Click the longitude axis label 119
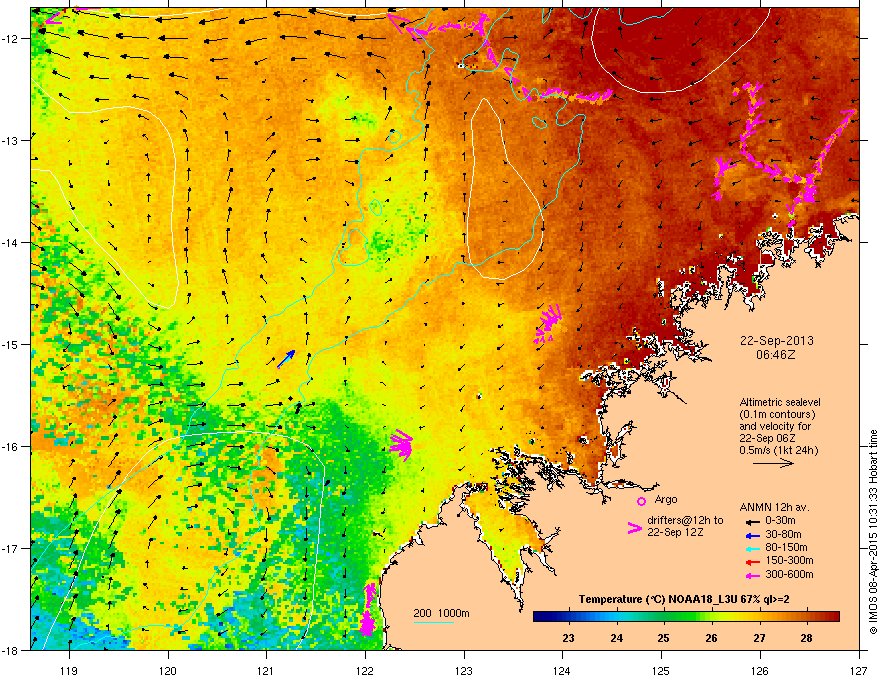Image resolution: width=880 pixels, height=680 pixels. [69, 670]
